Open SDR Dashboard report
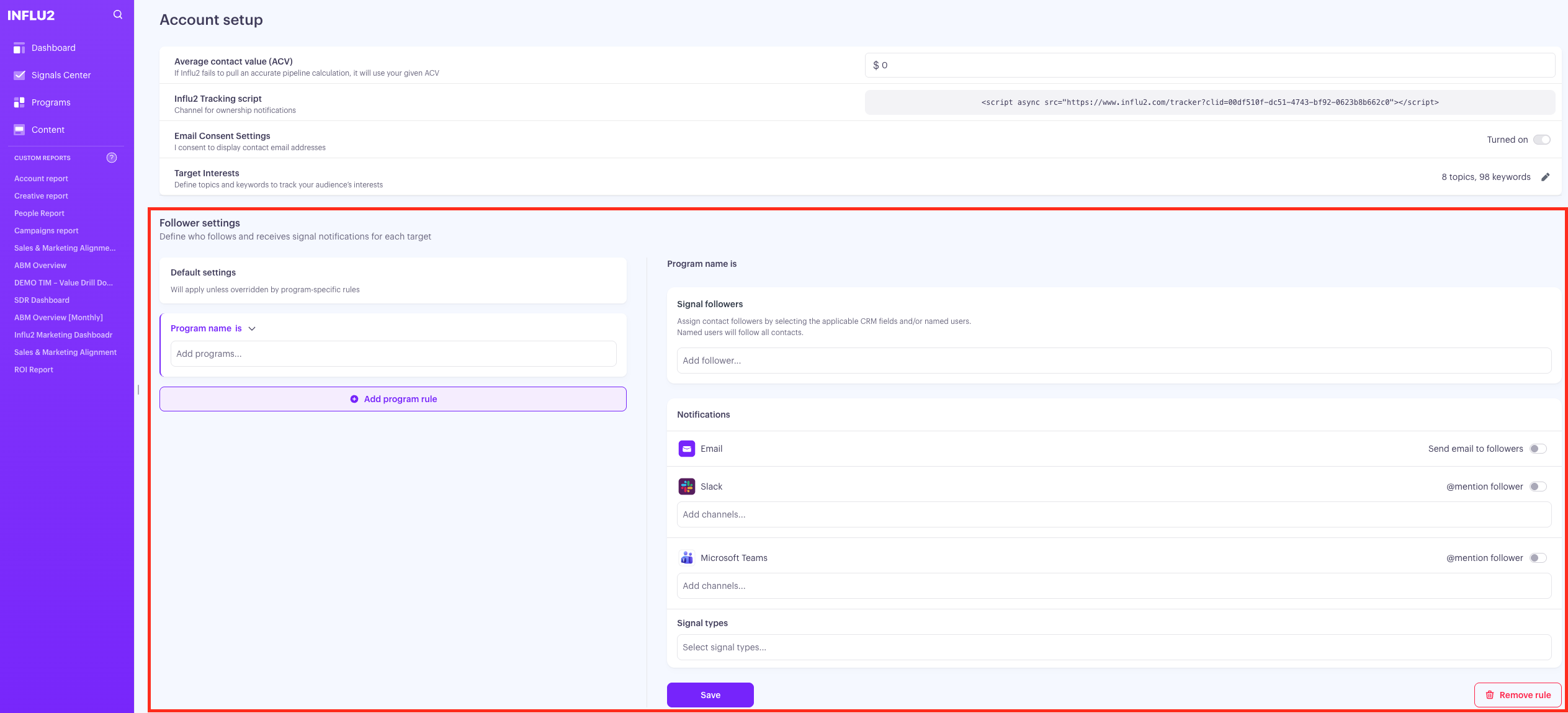The width and height of the screenshot is (1568, 713). pyautogui.click(x=42, y=300)
